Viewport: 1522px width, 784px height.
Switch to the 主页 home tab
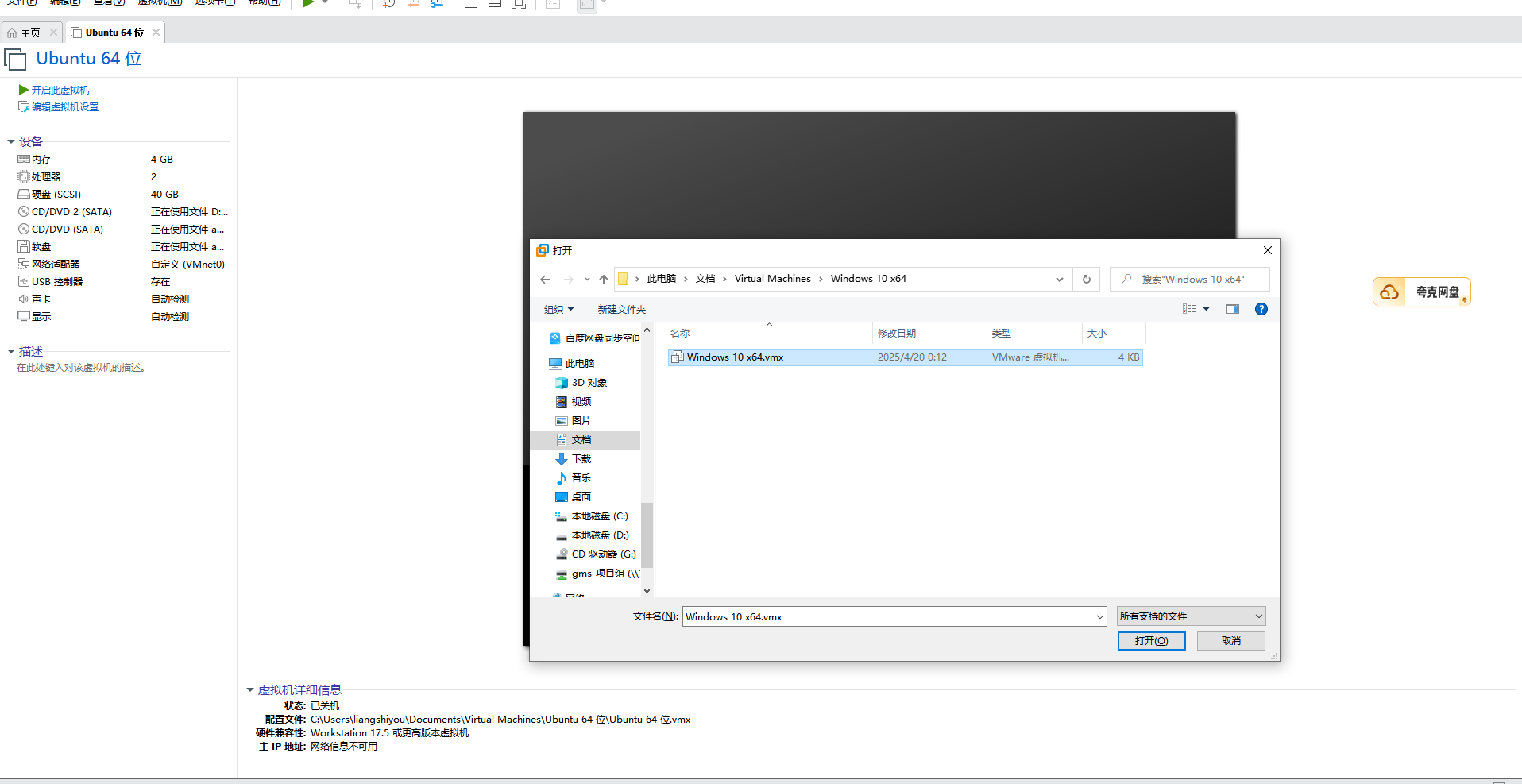point(24,33)
